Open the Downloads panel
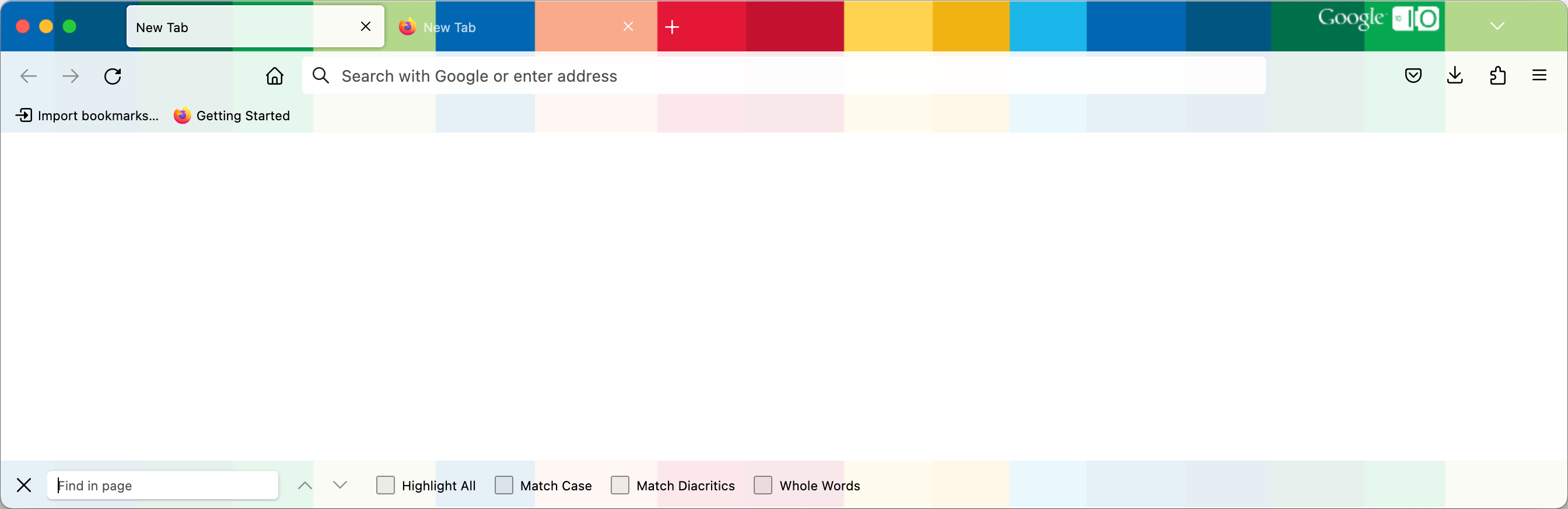1568x509 pixels. (x=1455, y=75)
